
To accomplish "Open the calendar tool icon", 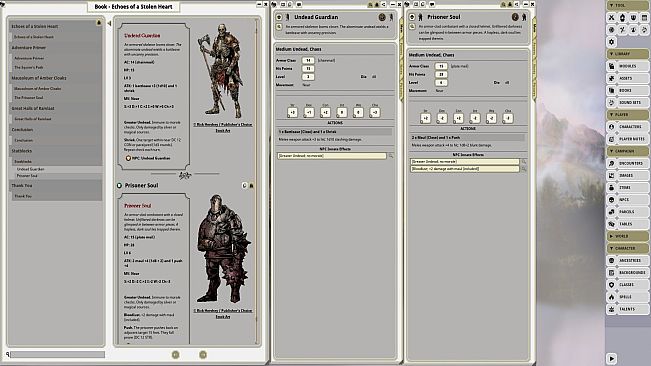I will pyautogui.click(x=644, y=17).
